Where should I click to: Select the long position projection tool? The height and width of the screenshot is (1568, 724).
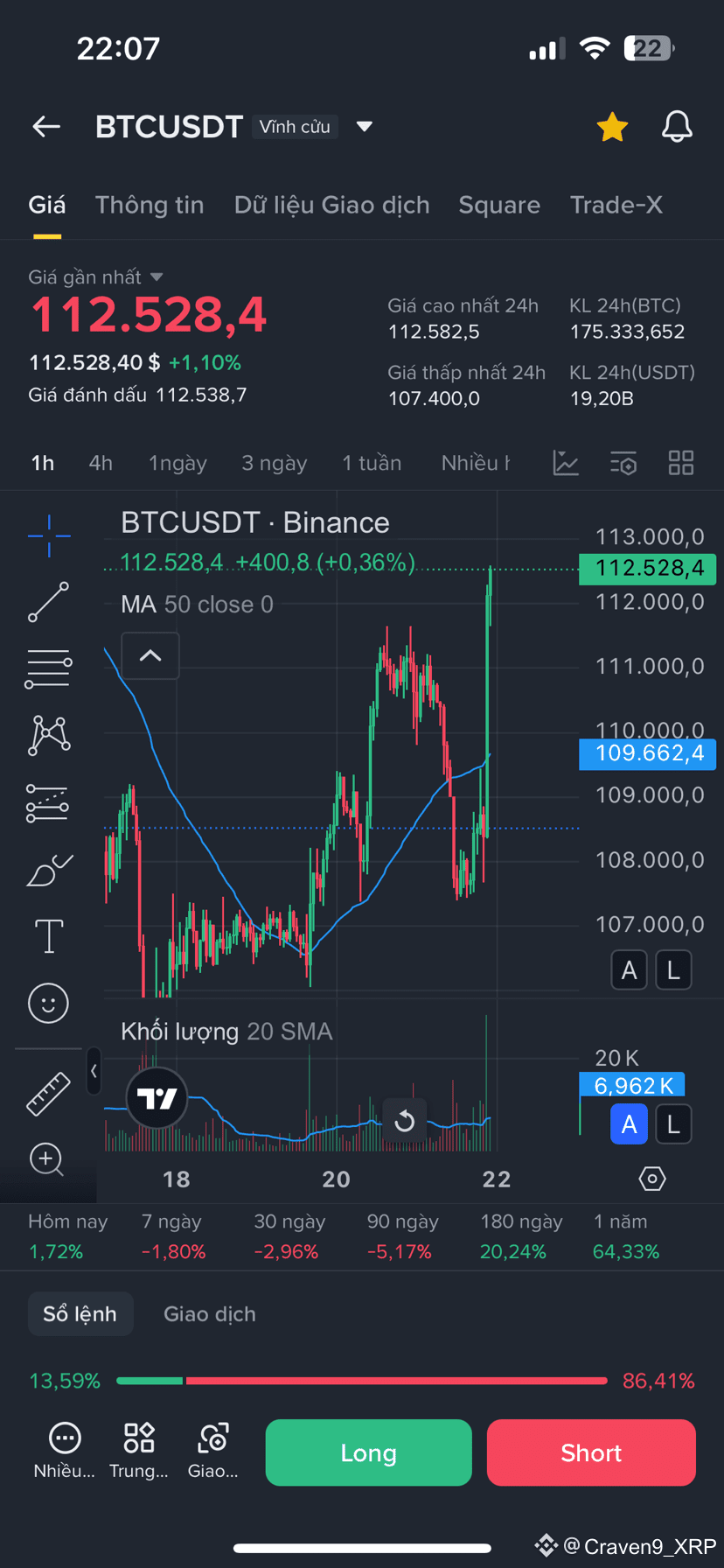click(x=49, y=802)
